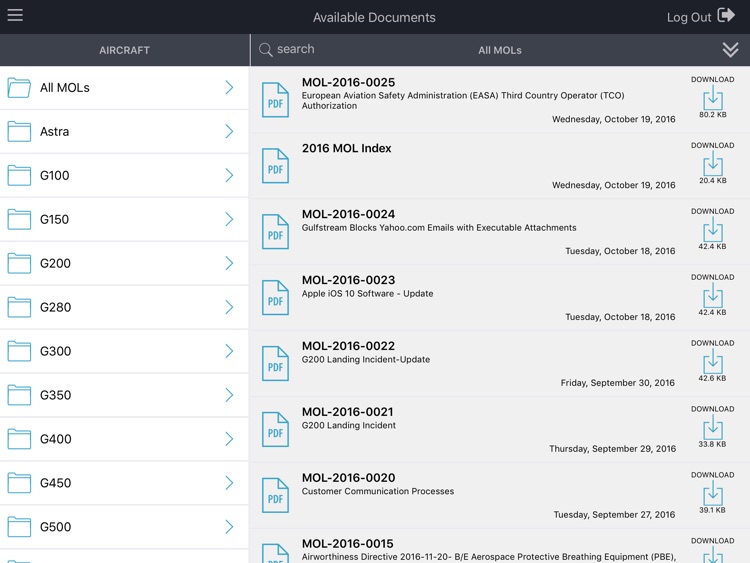Download MOL-2016-0023 document
This screenshot has height=563, width=750.
pyautogui.click(x=713, y=295)
